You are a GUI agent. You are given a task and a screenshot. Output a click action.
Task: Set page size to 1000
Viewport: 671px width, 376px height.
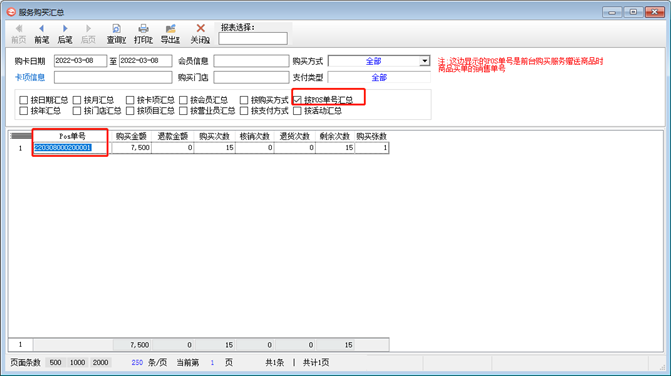click(77, 362)
